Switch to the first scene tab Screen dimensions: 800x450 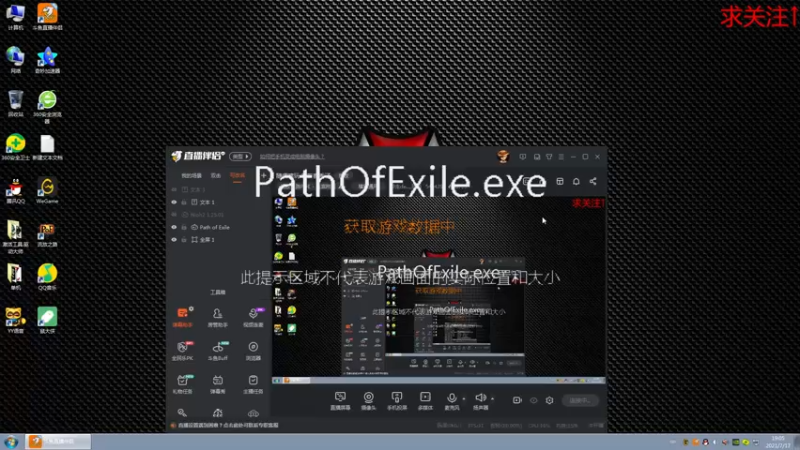coord(192,176)
